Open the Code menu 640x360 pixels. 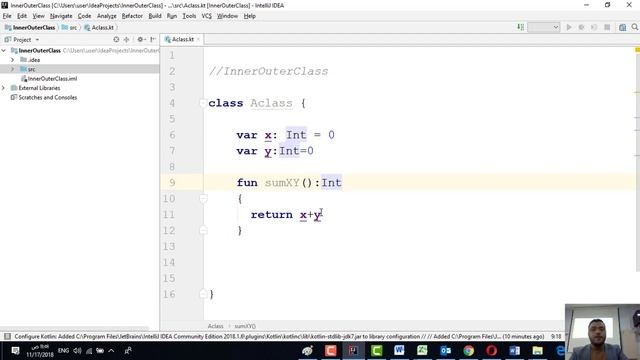(x=84, y=16)
